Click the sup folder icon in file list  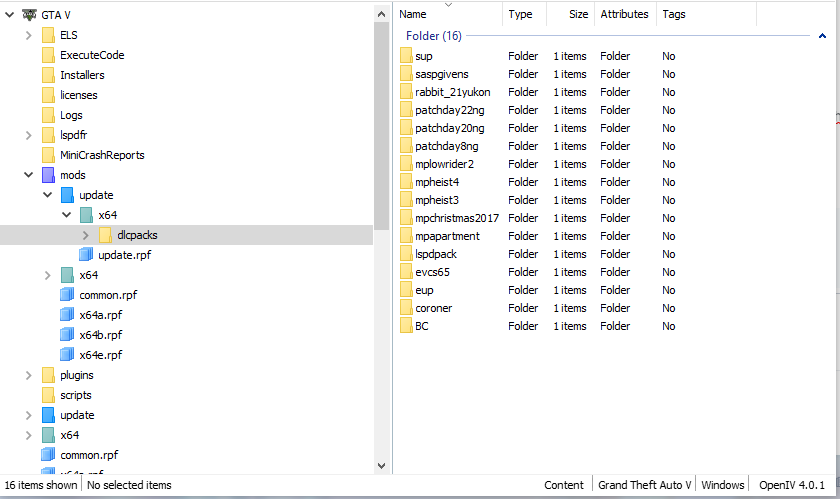[406, 56]
